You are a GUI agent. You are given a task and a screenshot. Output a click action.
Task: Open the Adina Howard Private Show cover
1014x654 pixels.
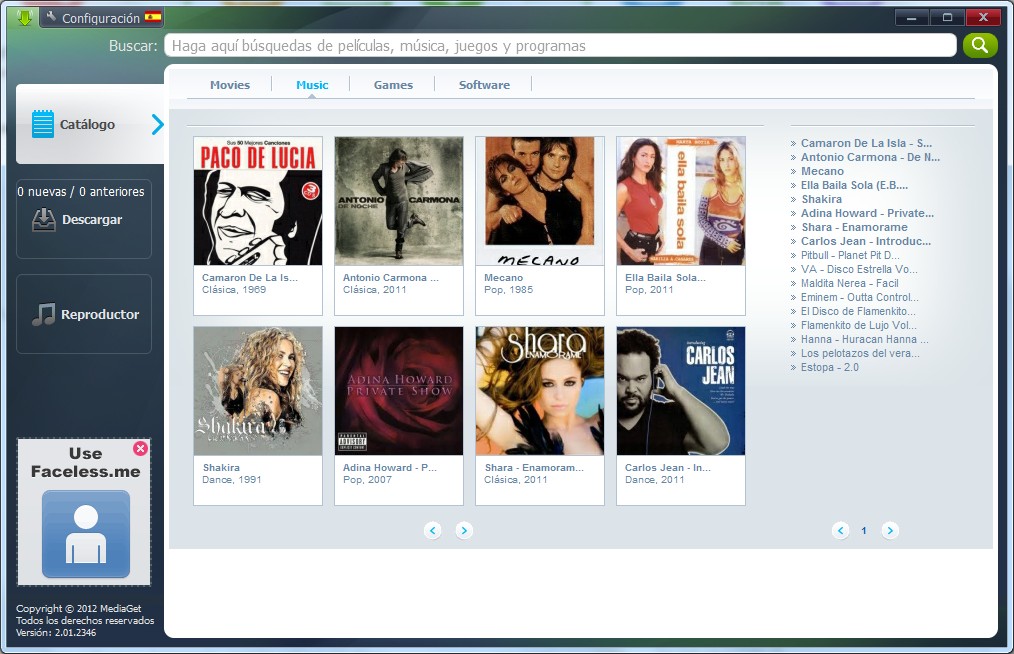point(399,391)
